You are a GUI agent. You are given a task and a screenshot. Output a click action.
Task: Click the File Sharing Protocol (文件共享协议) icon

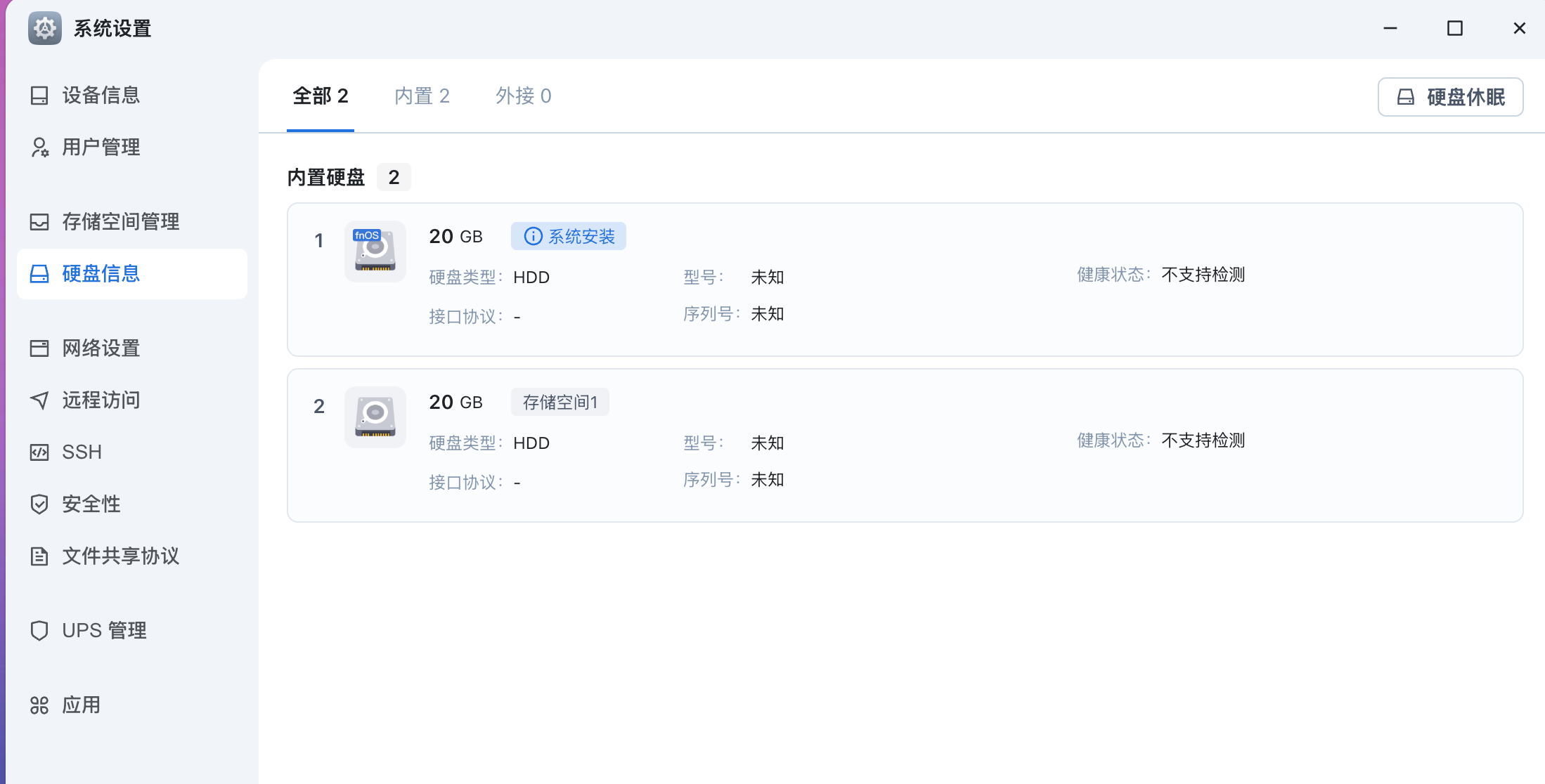[39, 556]
